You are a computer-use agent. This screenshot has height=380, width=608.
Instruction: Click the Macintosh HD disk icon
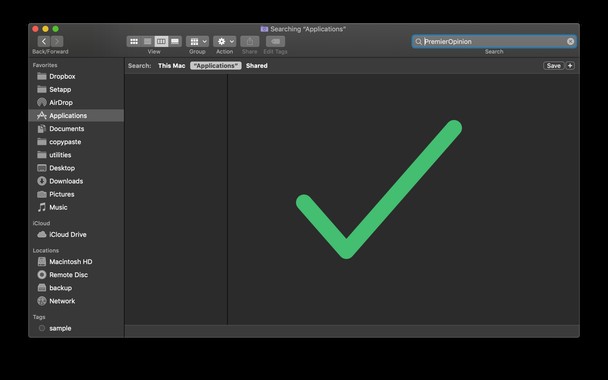(x=42, y=262)
